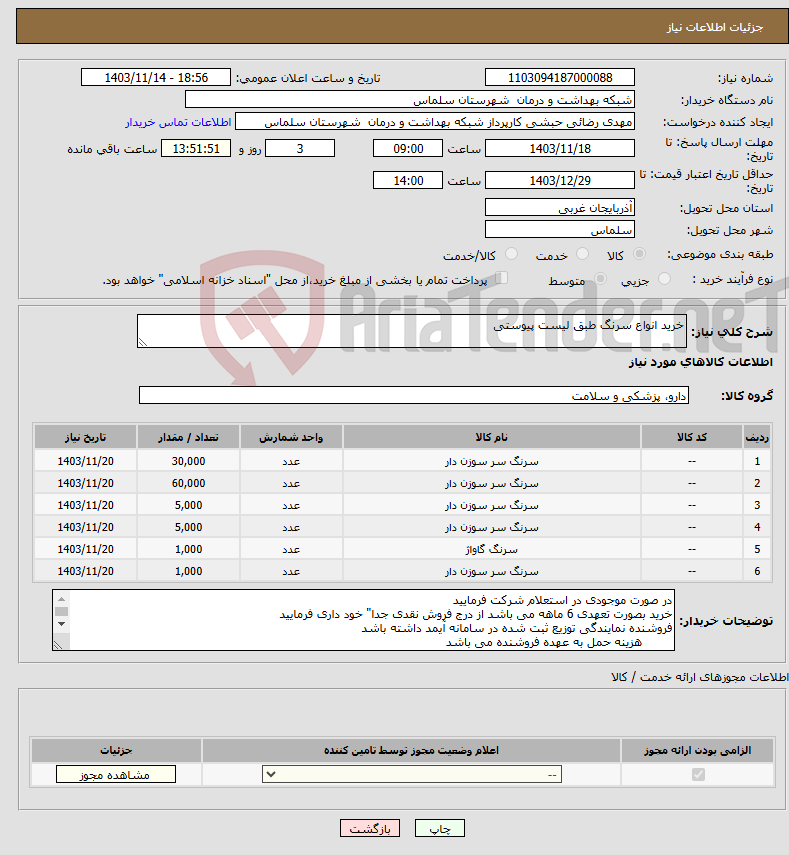The height and width of the screenshot is (855, 789).
Task: Click the اعلام وضعیت مجوز توسط تامین کننده header
Action: [x=412, y=751]
